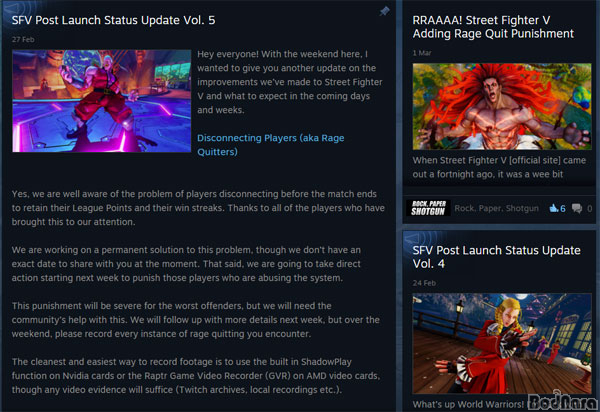This screenshot has height=412, width=600.
Task: Click the pin icon on the Vol. 5 post
Action: [x=384, y=11]
